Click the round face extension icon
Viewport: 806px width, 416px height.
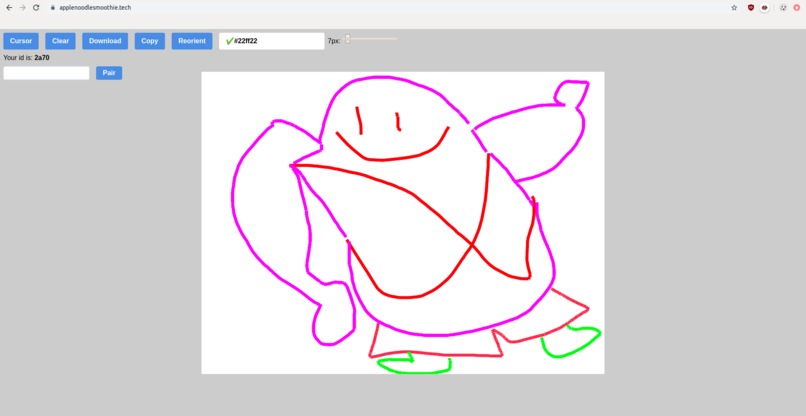764,8
